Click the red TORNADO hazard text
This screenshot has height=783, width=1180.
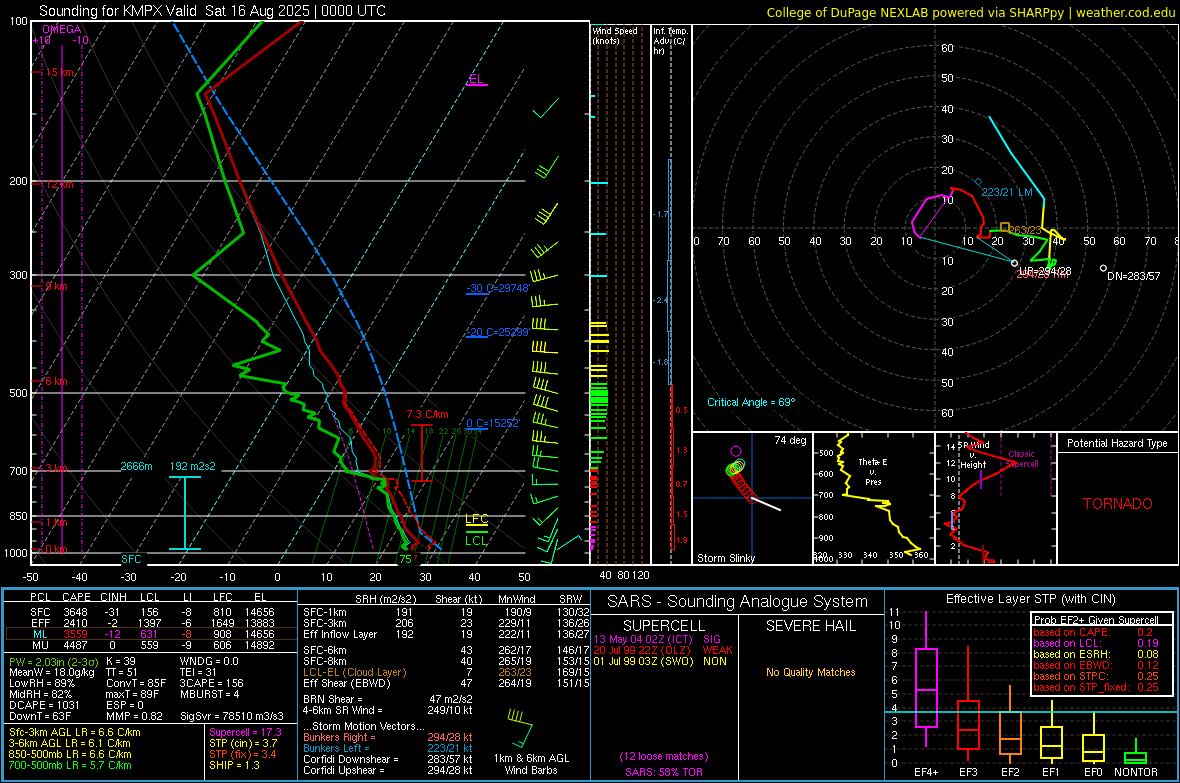tap(1118, 504)
